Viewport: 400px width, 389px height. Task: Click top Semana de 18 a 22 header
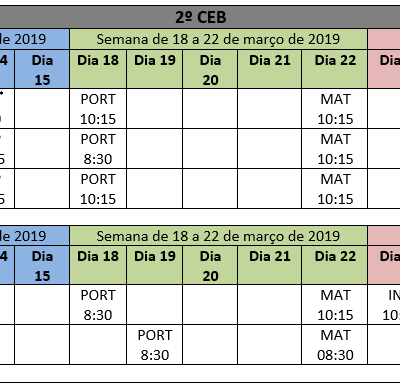tap(218, 39)
